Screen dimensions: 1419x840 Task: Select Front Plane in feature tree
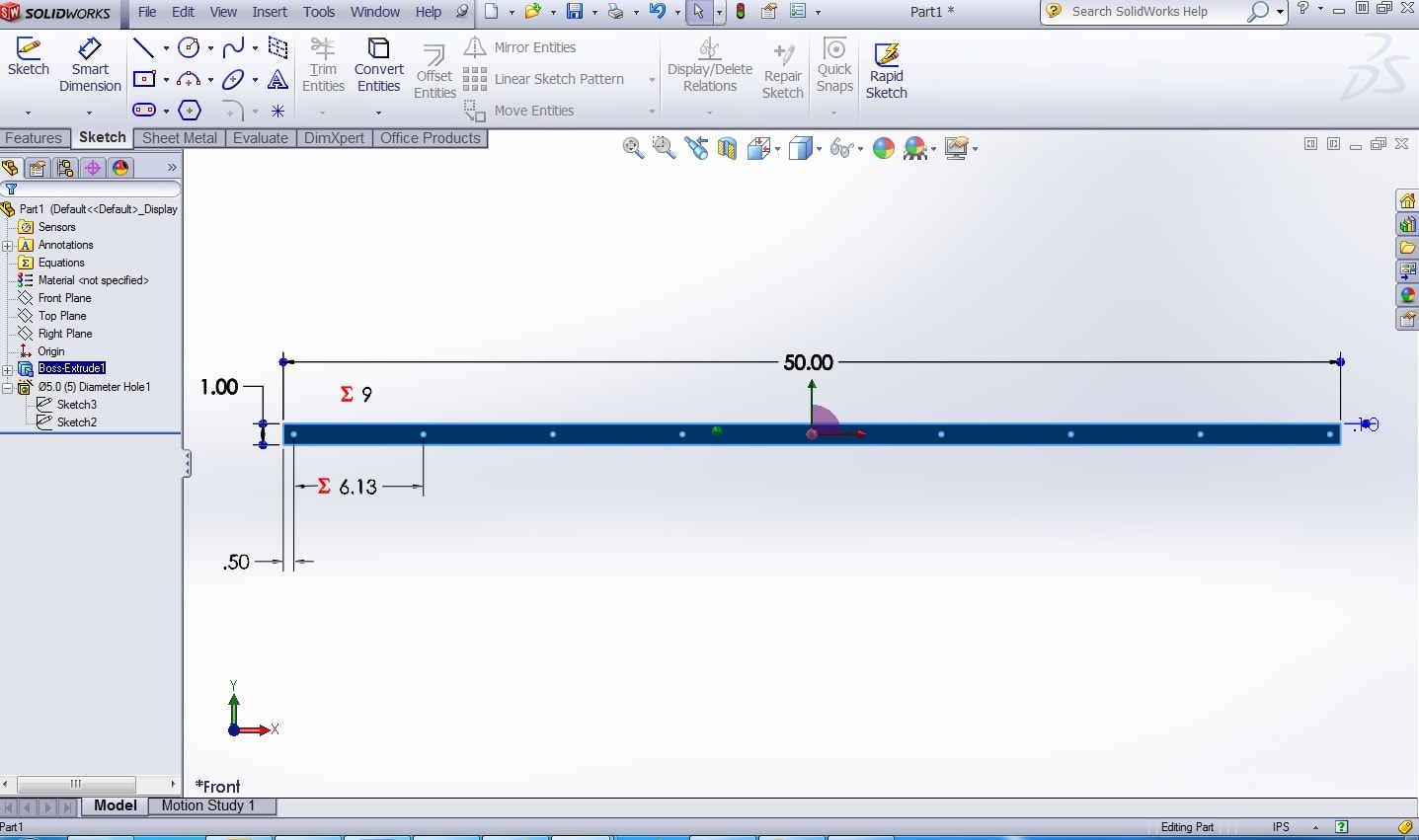pos(64,298)
